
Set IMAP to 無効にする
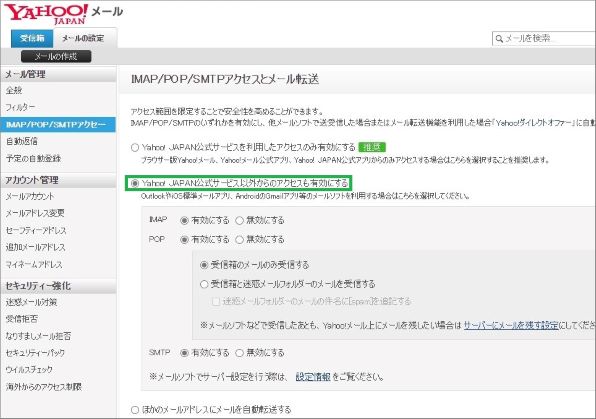[239, 221]
